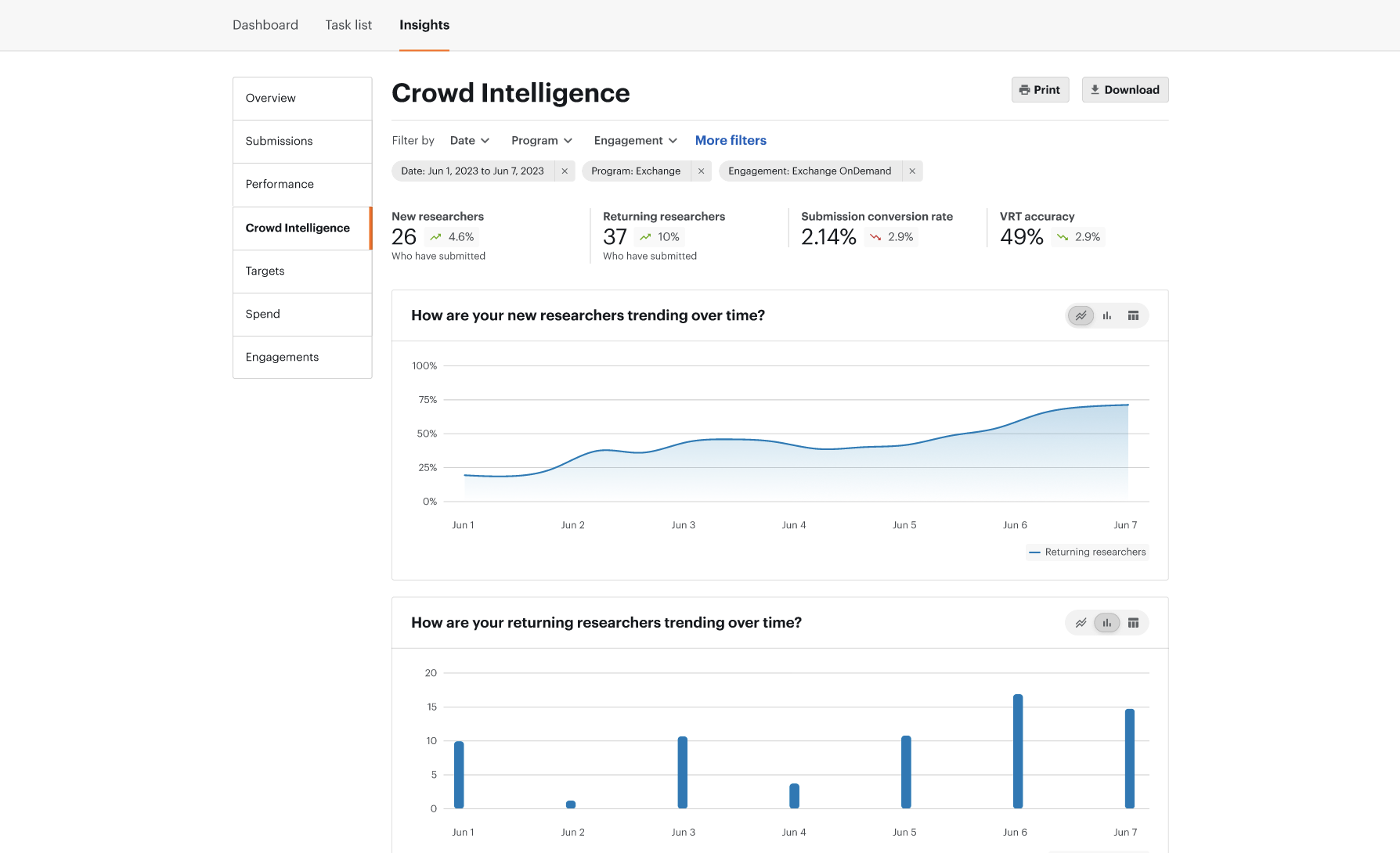The width and height of the screenshot is (1400, 853).
Task: Expand the Program filter dropdown
Action: [x=542, y=141]
